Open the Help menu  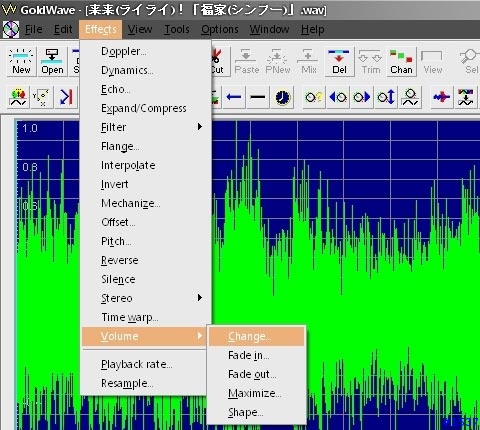(313, 29)
